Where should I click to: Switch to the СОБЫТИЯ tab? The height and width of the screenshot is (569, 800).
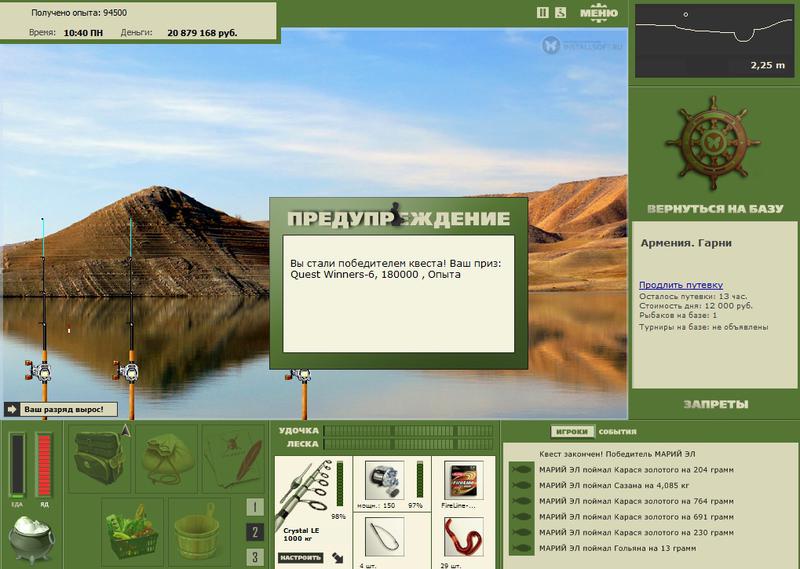[617, 432]
